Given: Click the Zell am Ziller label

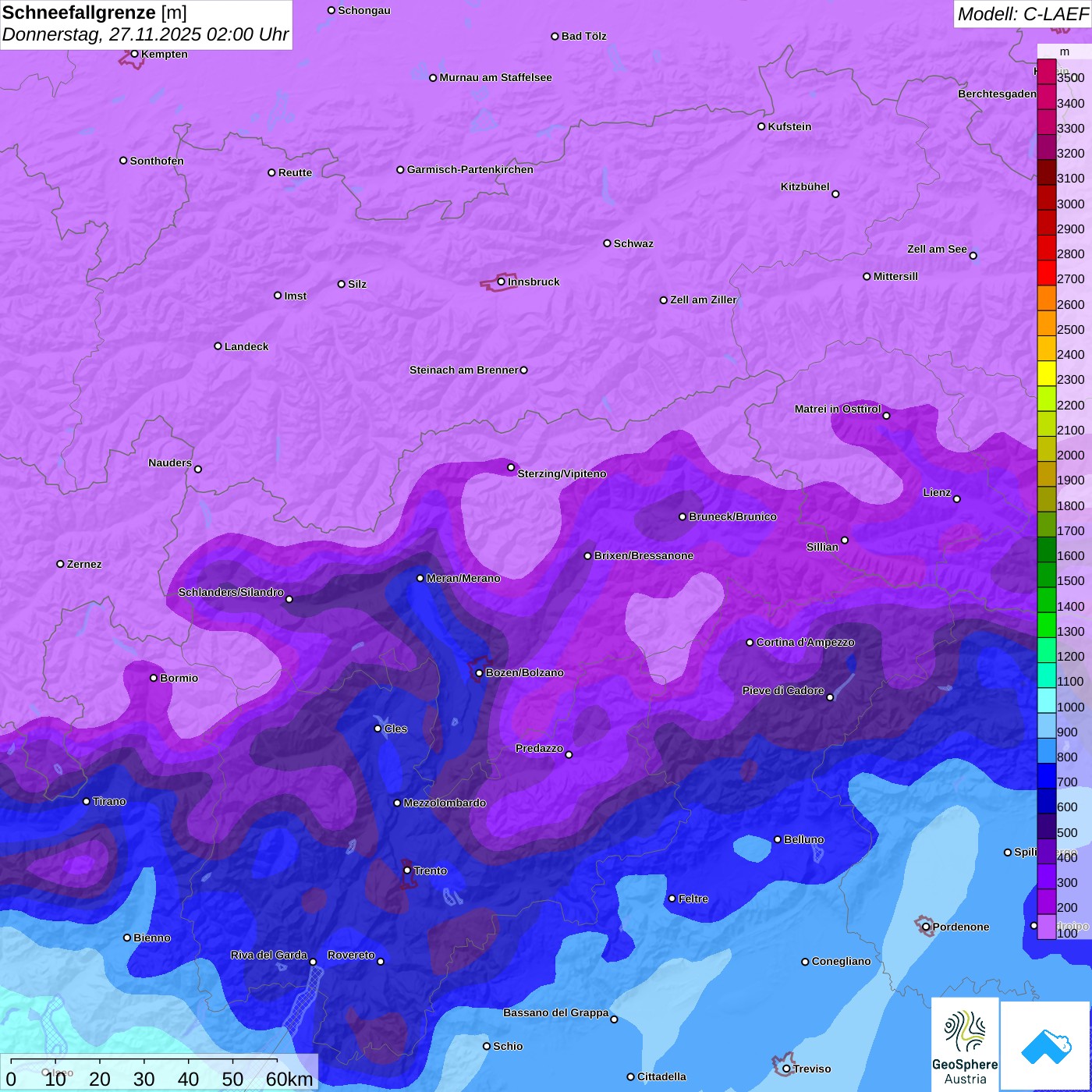Looking at the screenshot, I should [704, 300].
